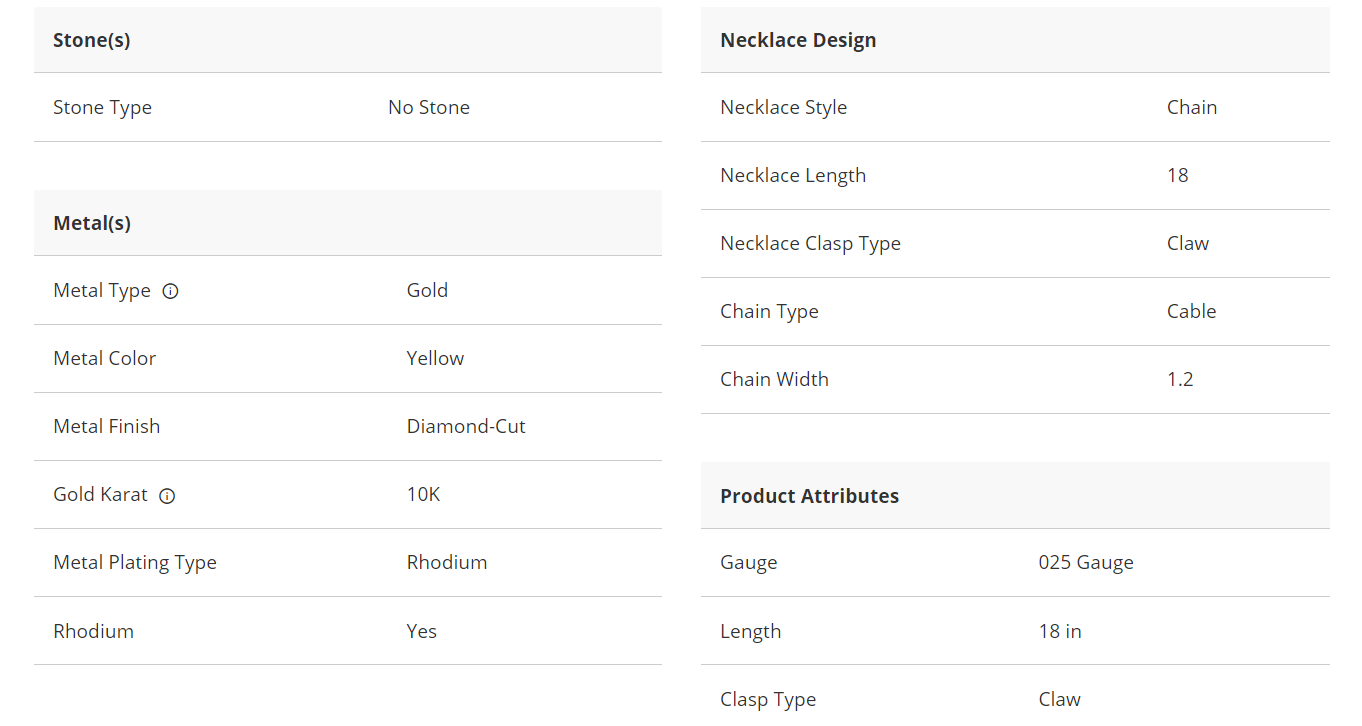The width and height of the screenshot is (1362, 726).
Task: Select the '1.2' chain width value
Action: 1180,379
